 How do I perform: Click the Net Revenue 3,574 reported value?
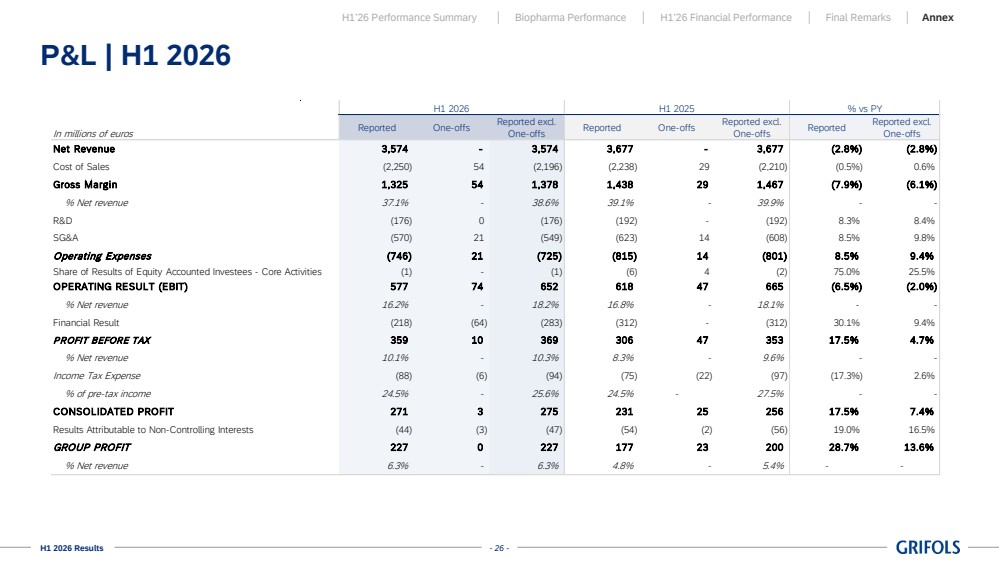coord(394,149)
